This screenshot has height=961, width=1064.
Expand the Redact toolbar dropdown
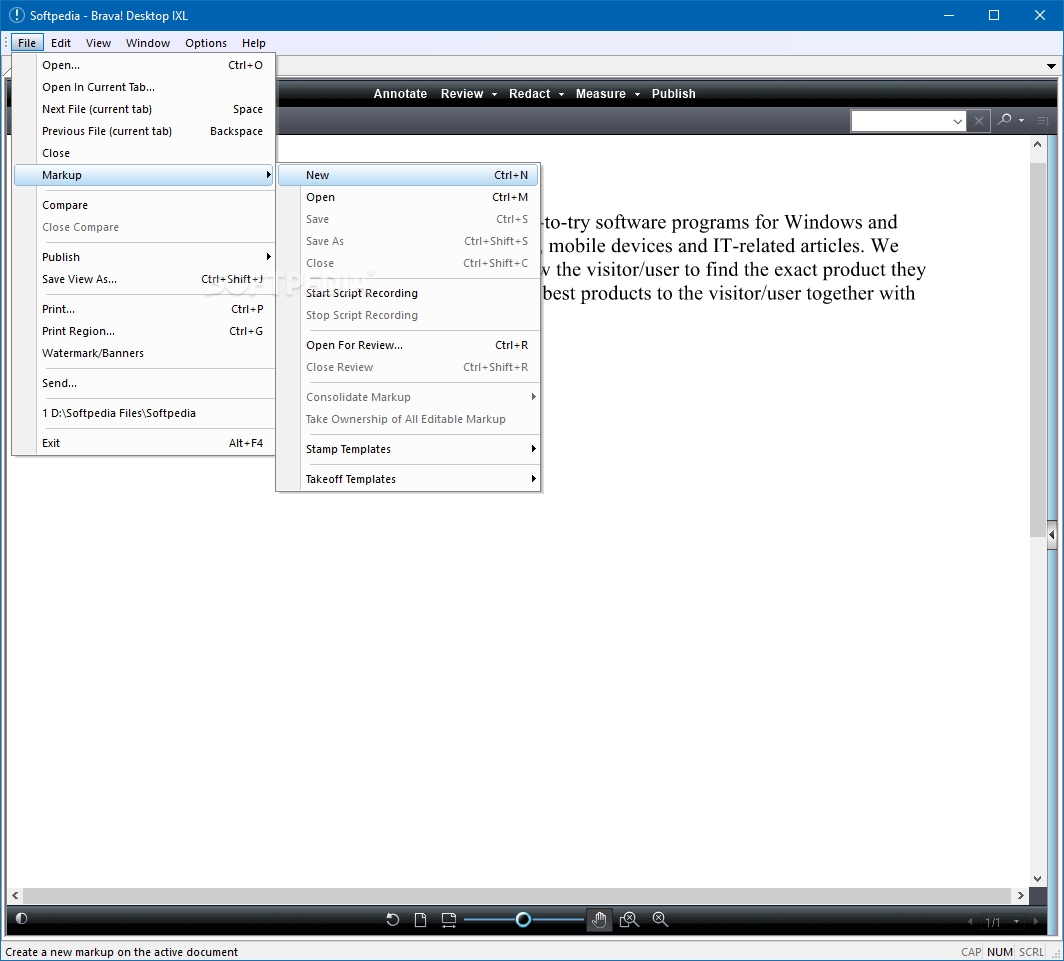[561, 94]
